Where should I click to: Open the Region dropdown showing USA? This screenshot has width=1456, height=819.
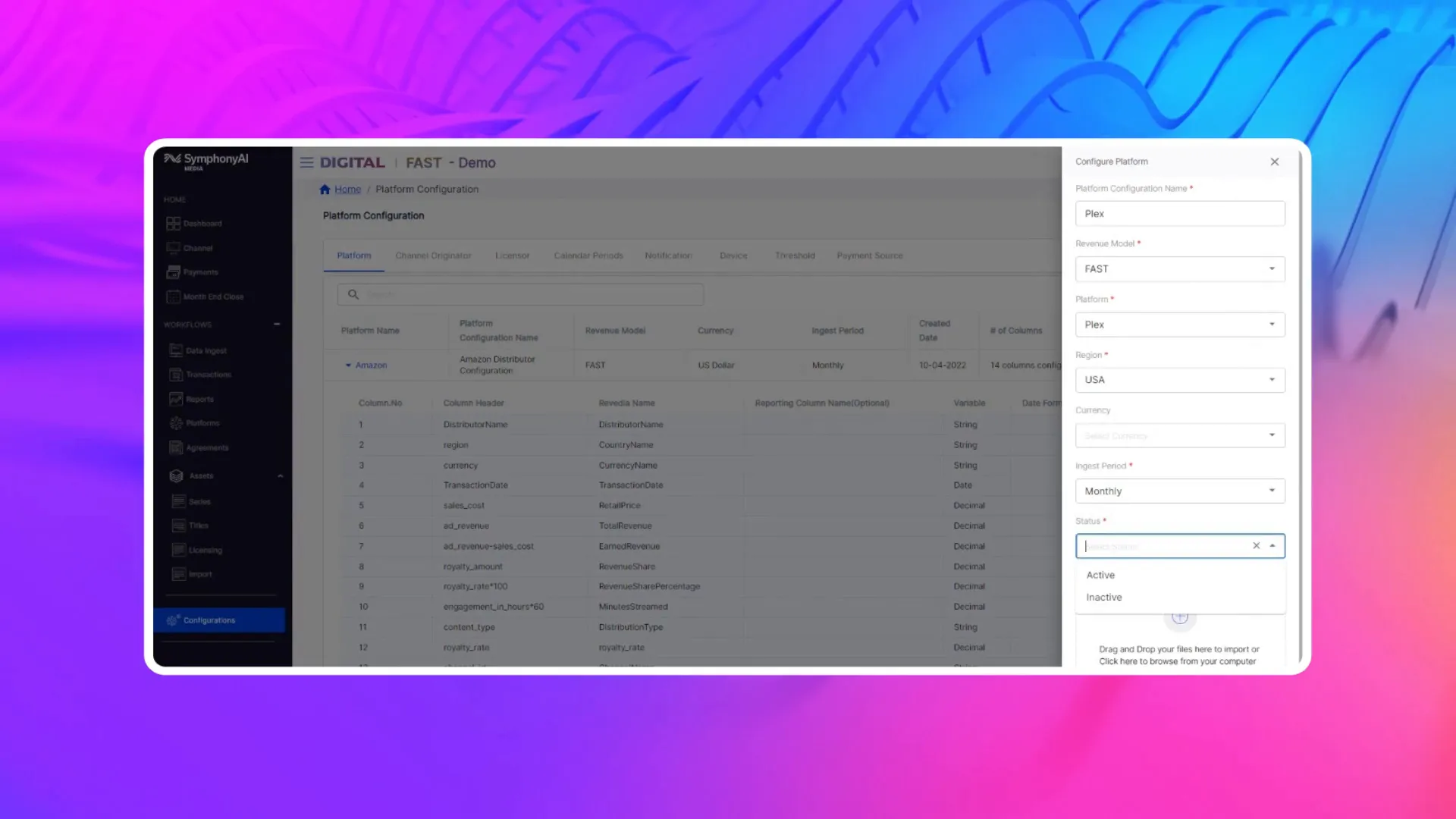pyautogui.click(x=1180, y=380)
